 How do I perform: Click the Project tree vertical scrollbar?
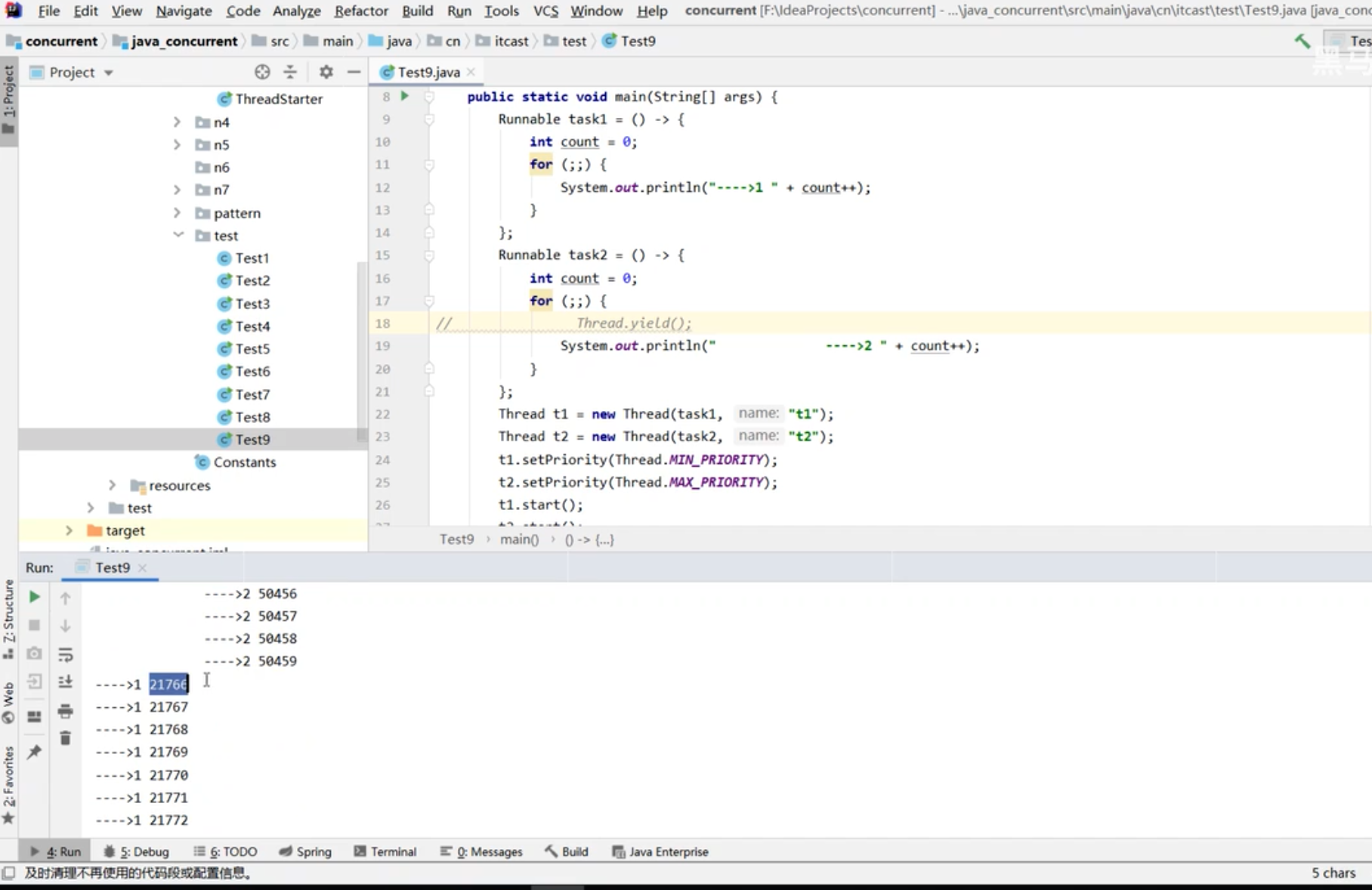362,352
